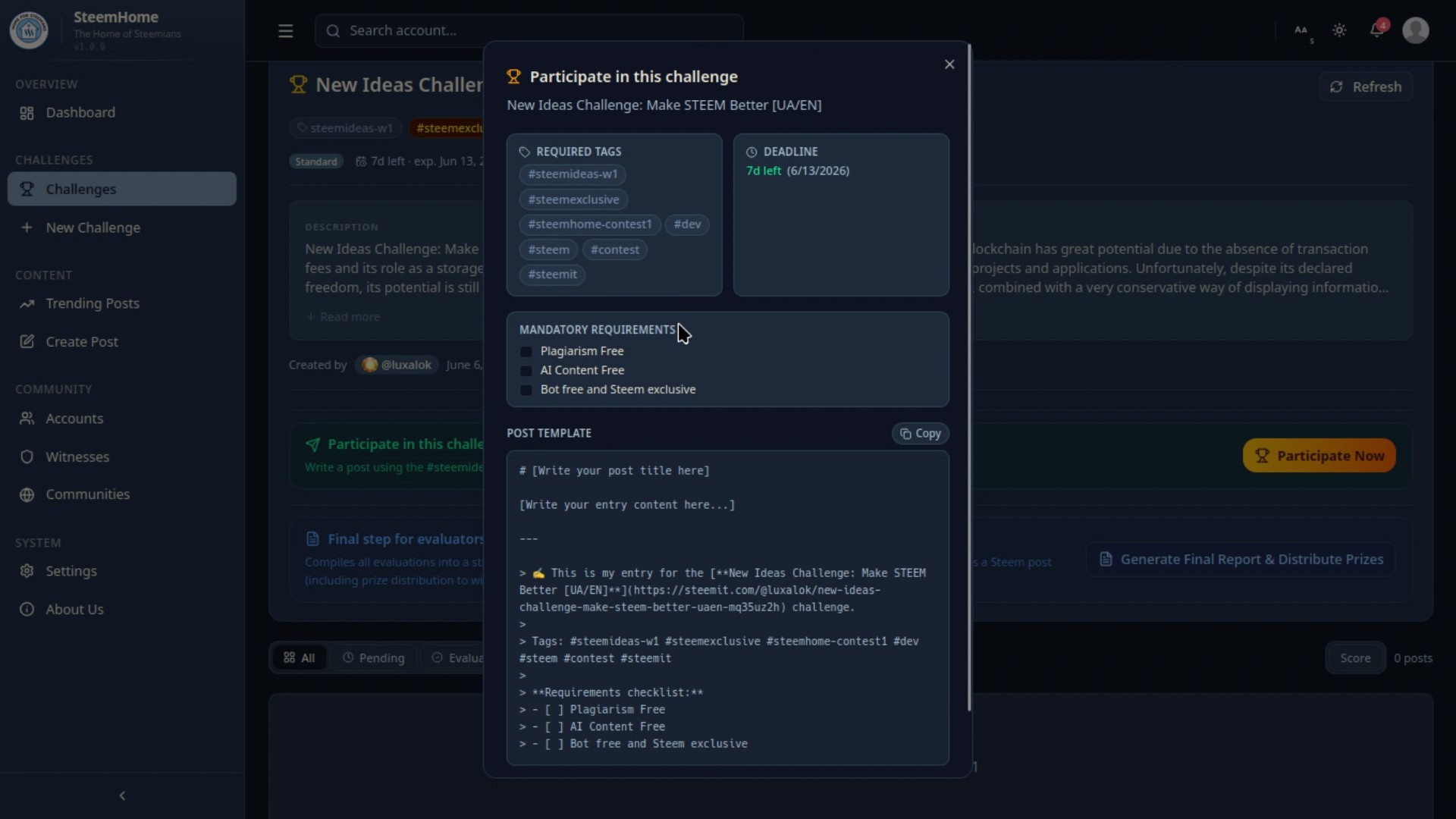Expand the description with Read more

[343, 317]
